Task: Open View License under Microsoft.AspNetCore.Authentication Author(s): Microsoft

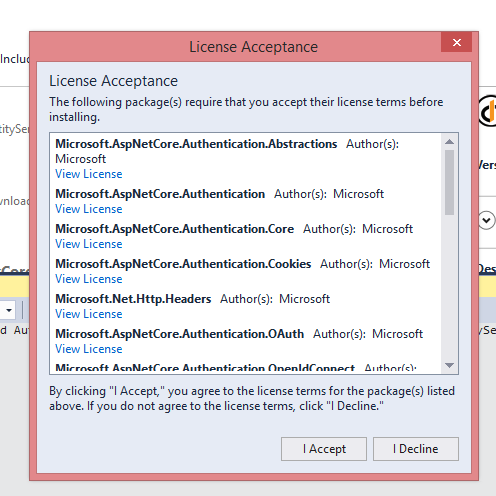Action: click(x=89, y=209)
